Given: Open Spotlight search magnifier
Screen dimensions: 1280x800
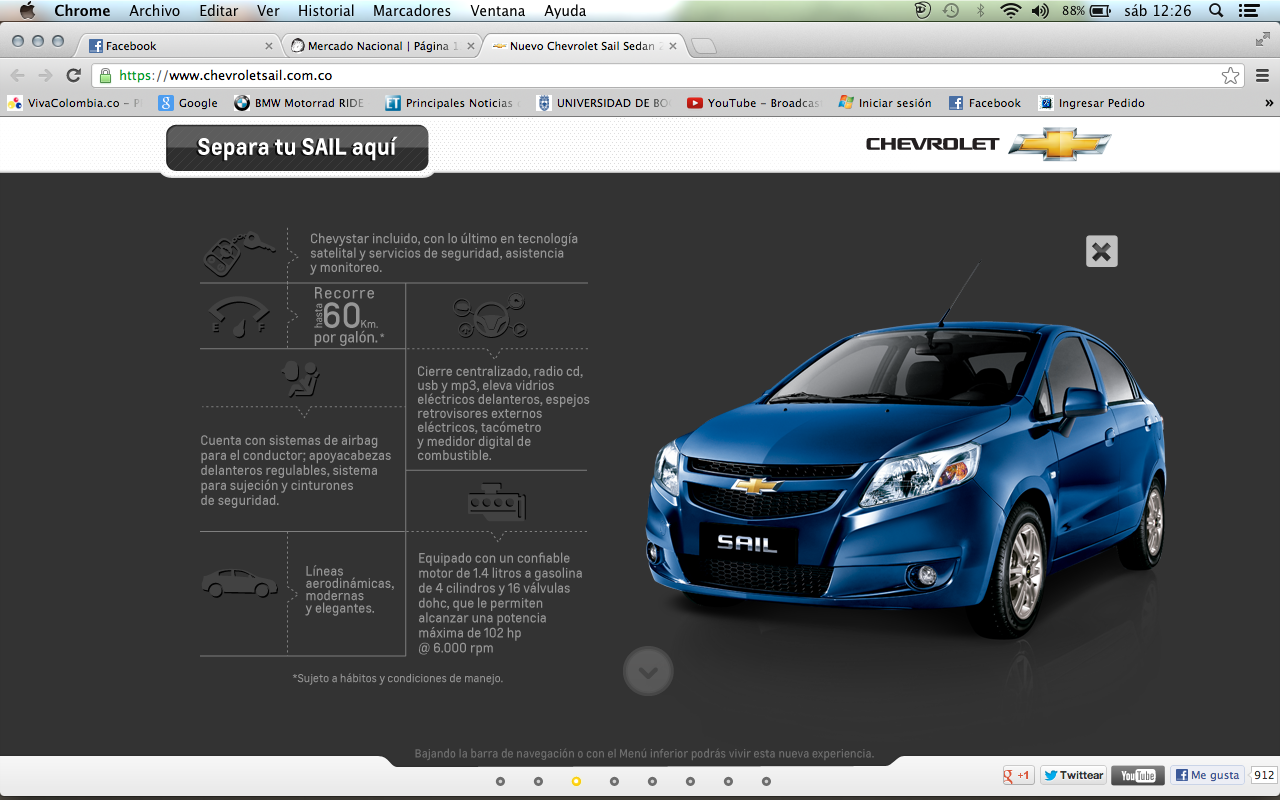Looking at the screenshot, I should [x=1216, y=11].
